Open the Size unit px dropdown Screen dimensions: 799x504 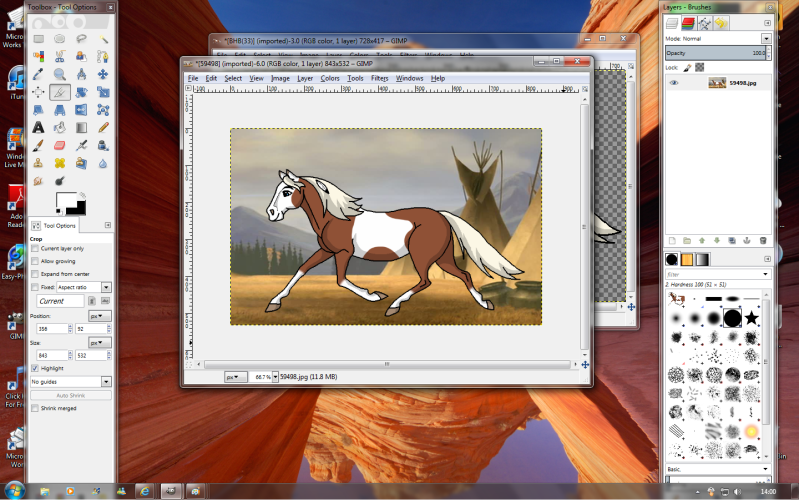(x=99, y=343)
